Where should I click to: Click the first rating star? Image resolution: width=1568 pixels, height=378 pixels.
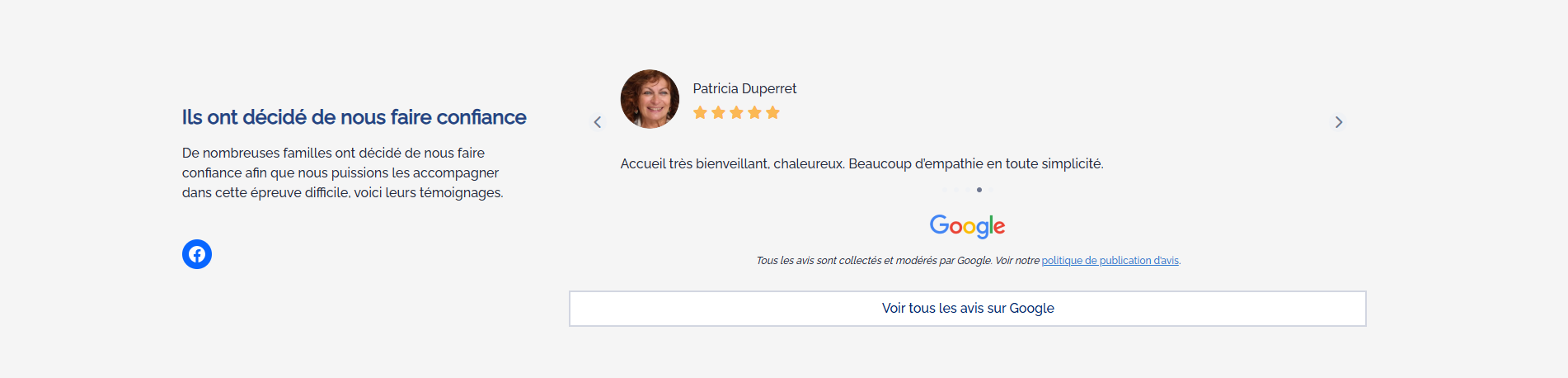700,112
